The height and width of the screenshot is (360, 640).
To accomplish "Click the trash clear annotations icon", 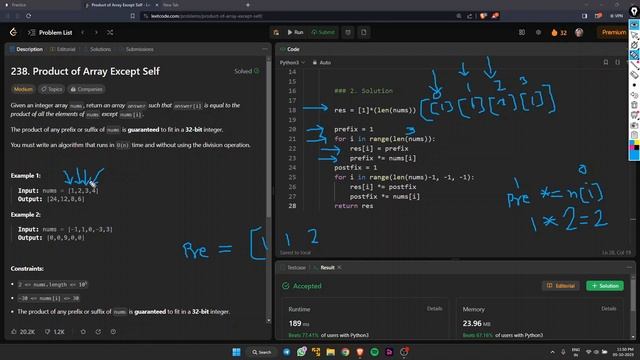I will click(634, 105).
